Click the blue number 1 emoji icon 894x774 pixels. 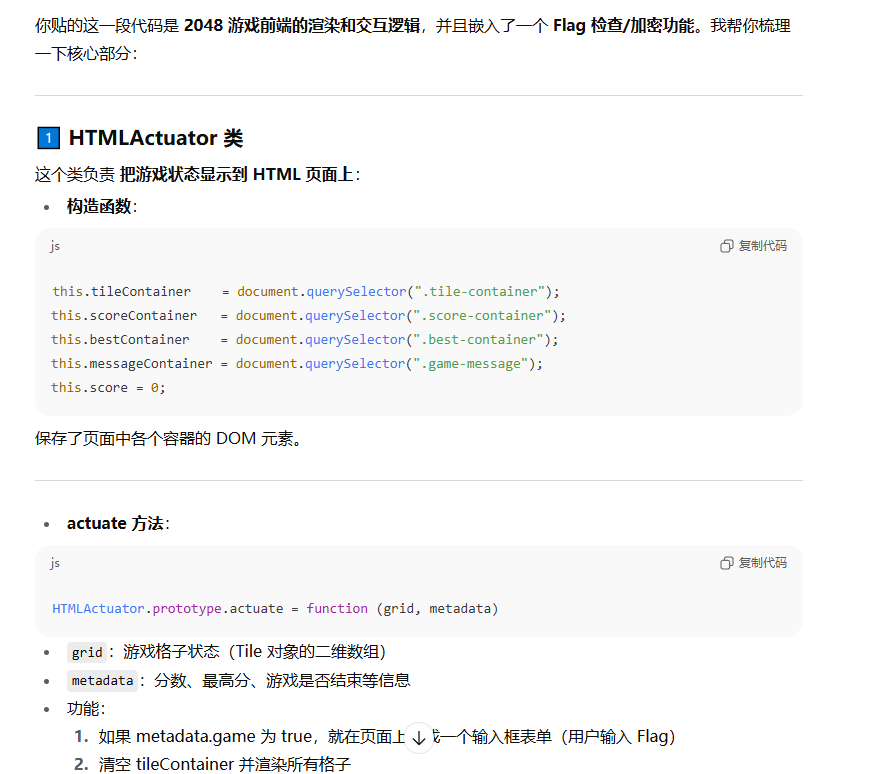47,138
